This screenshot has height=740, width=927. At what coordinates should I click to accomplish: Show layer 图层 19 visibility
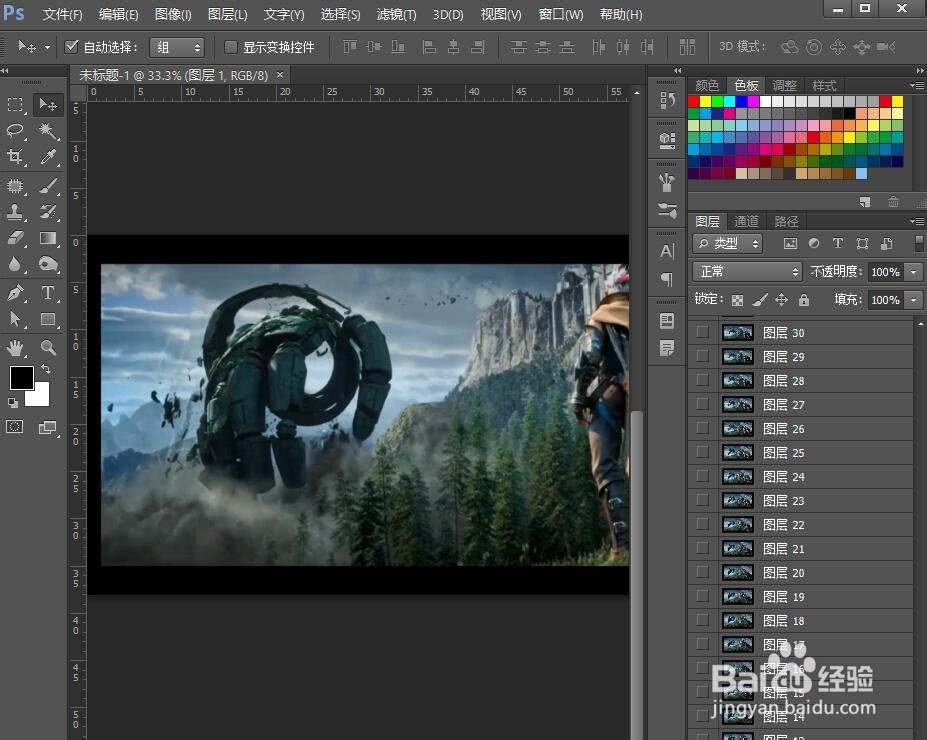coord(702,596)
